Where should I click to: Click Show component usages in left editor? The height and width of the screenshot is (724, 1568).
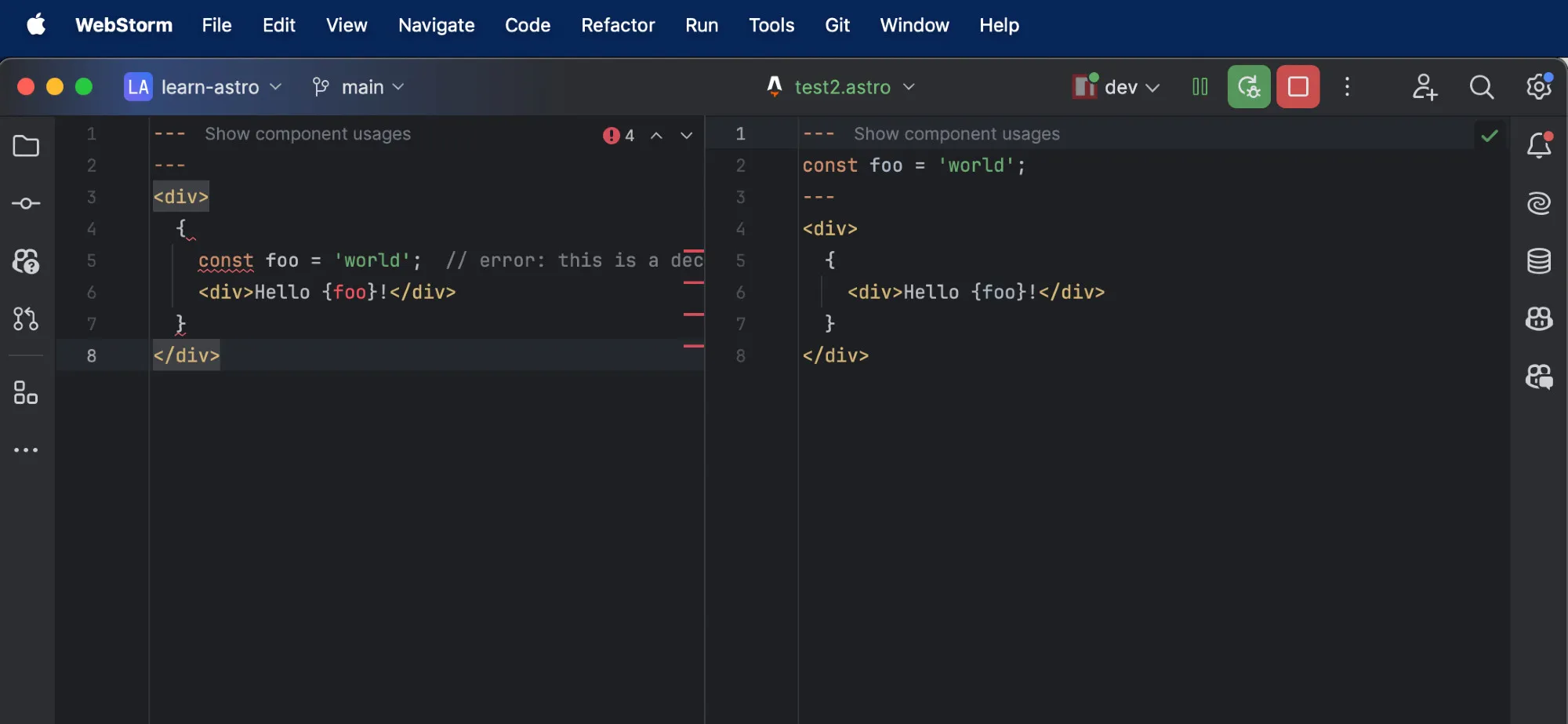pos(307,134)
